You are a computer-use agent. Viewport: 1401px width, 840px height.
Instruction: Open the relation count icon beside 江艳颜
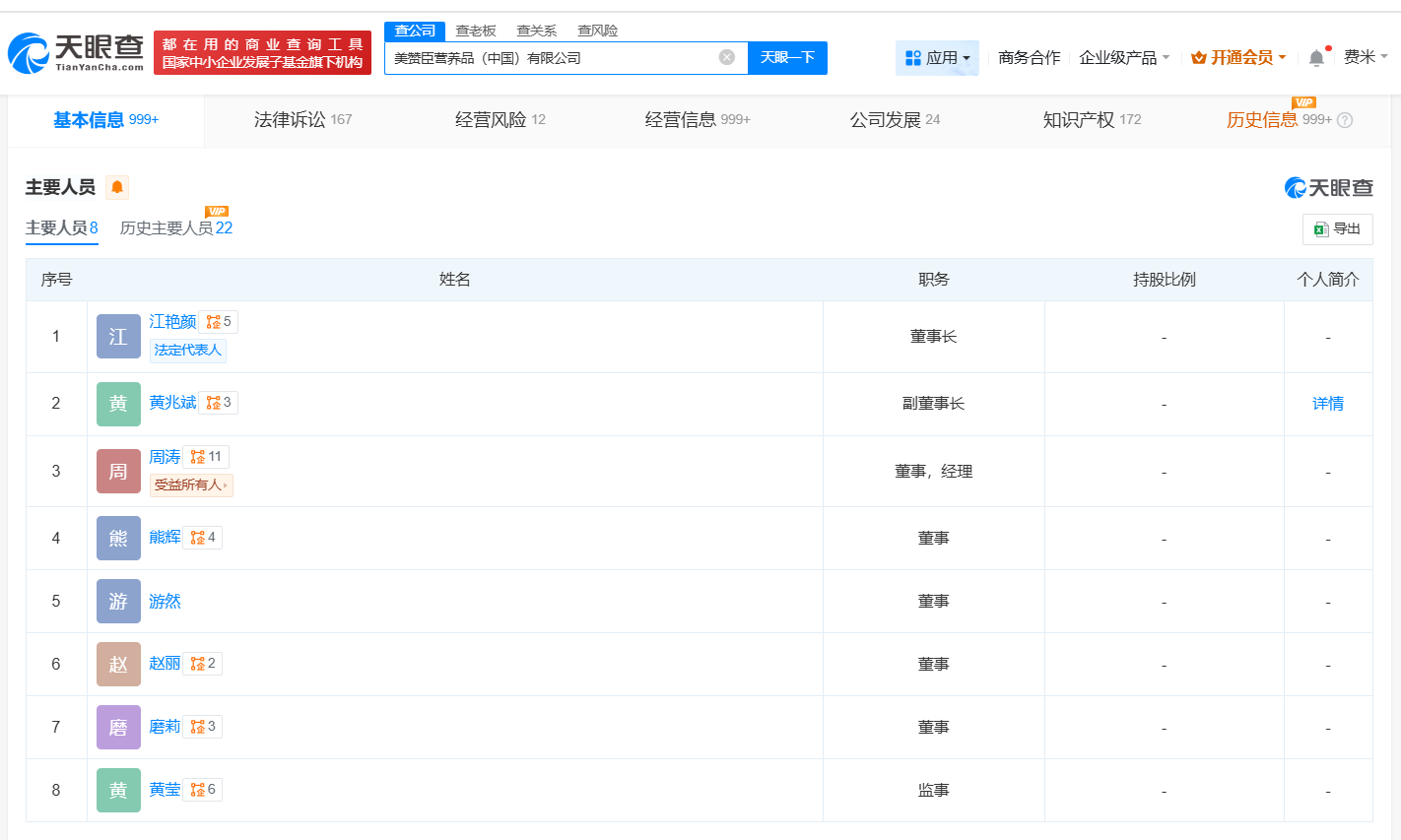click(218, 322)
